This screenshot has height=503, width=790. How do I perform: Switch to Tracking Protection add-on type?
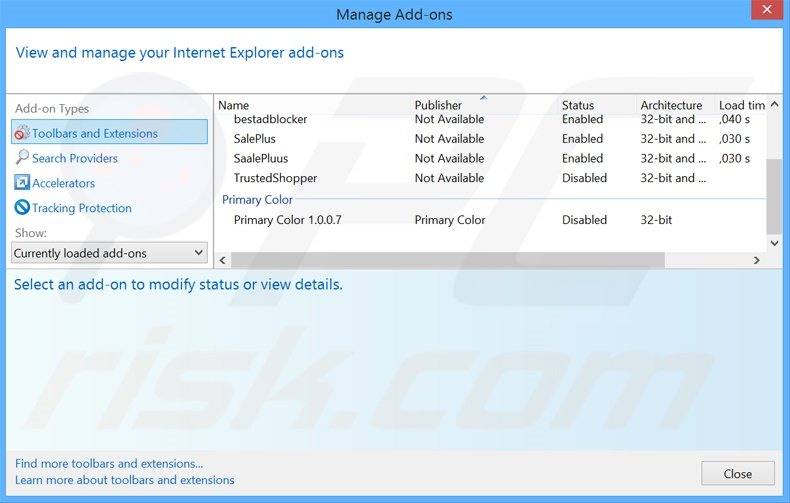point(82,208)
